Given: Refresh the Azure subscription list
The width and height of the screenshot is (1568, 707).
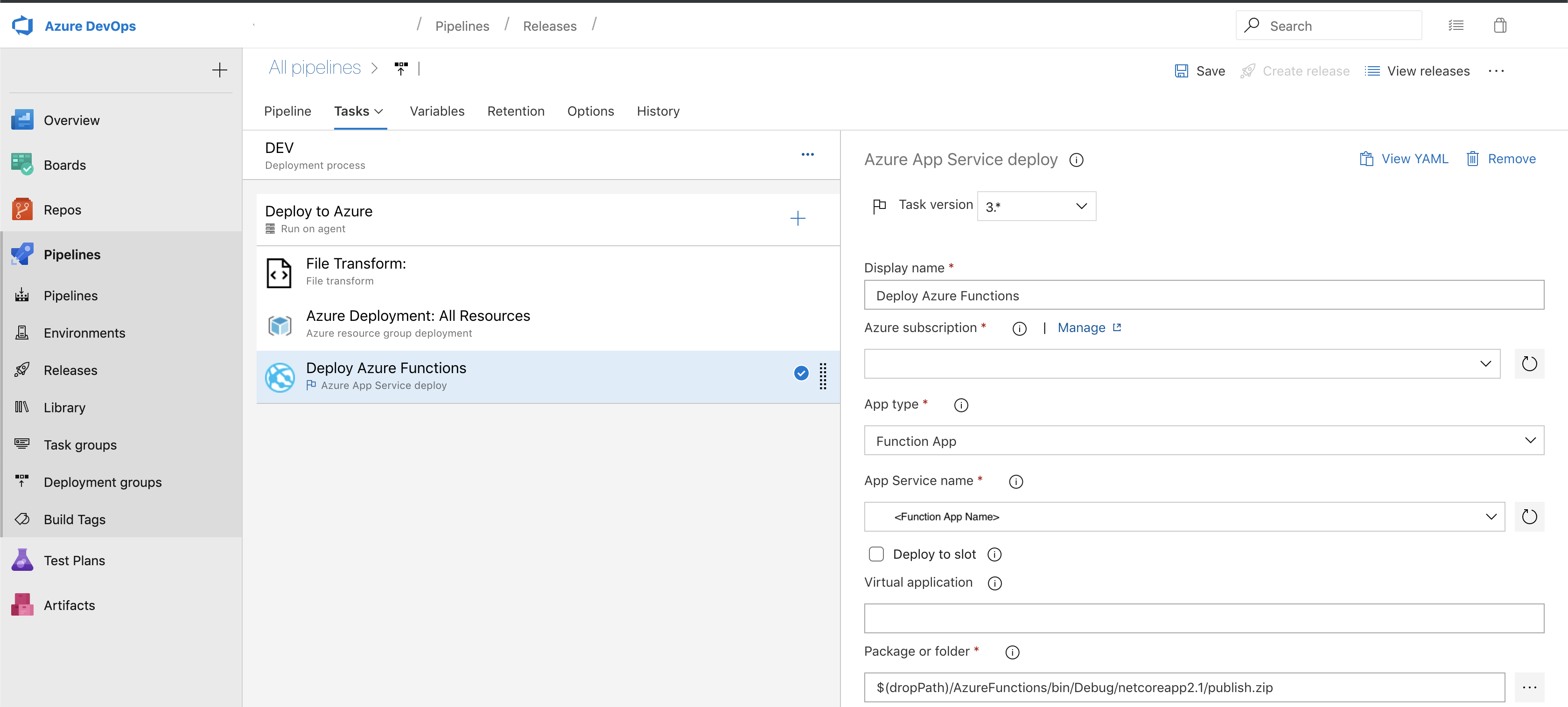Looking at the screenshot, I should 1530,364.
